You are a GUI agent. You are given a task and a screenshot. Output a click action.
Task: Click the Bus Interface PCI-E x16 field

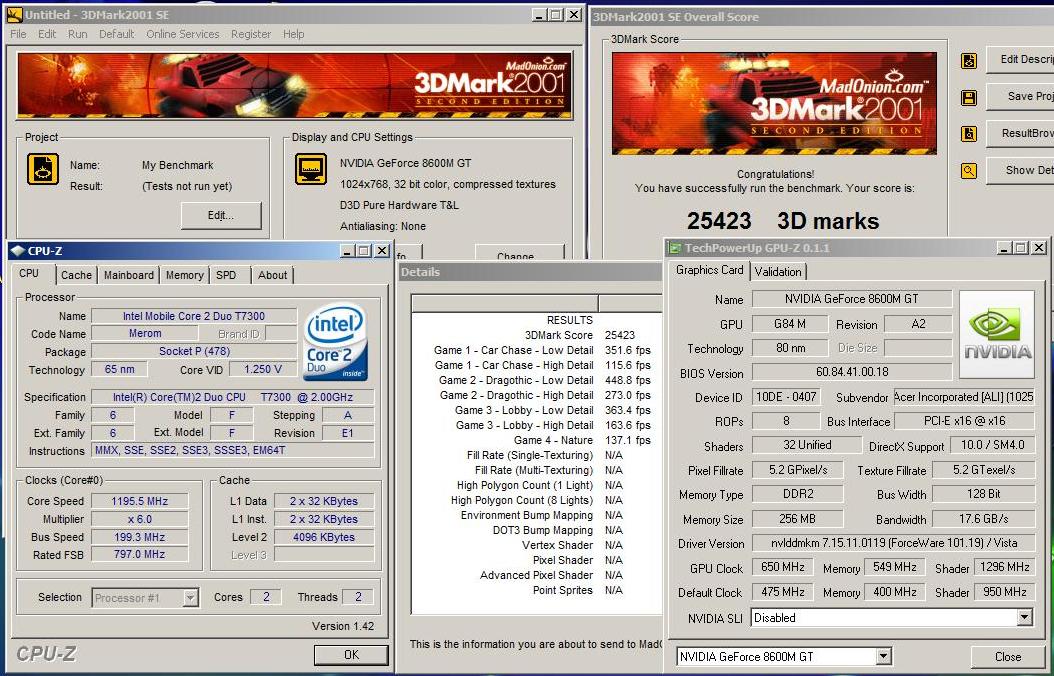pyautogui.click(x=964, y=421)
